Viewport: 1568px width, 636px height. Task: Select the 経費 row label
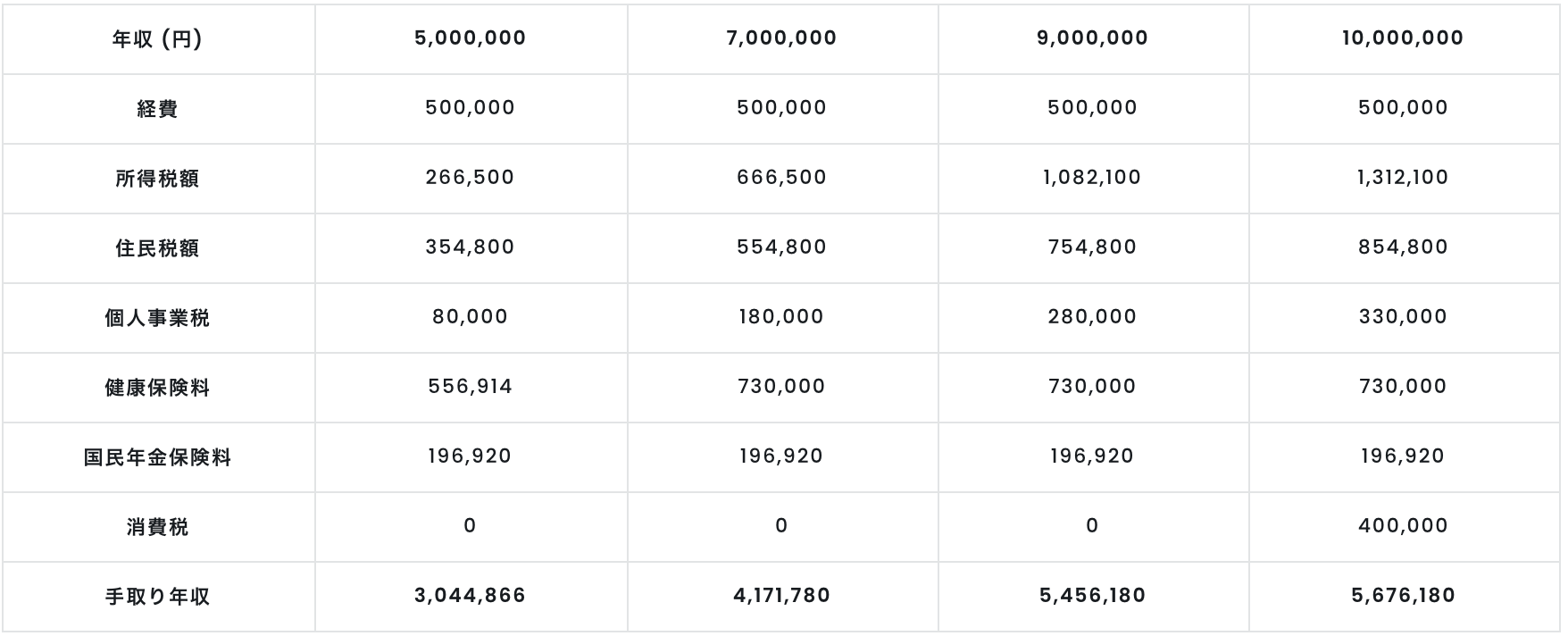pyautogui.click(x=157, y=109)
